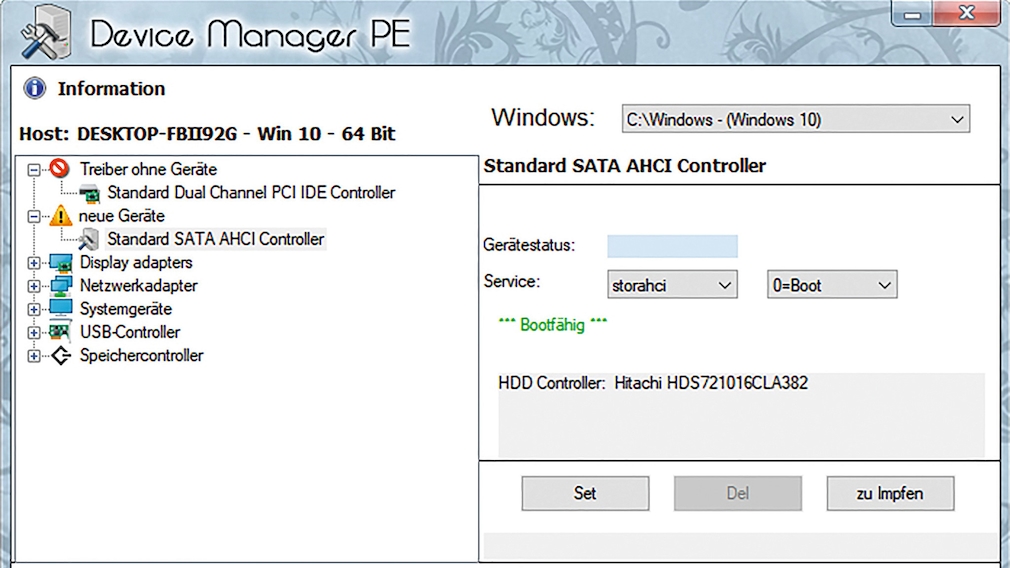This screenshot has height=568, width=1010.
Task: Open the Windows installation dropdown
Action: click(x=795, y=120)
